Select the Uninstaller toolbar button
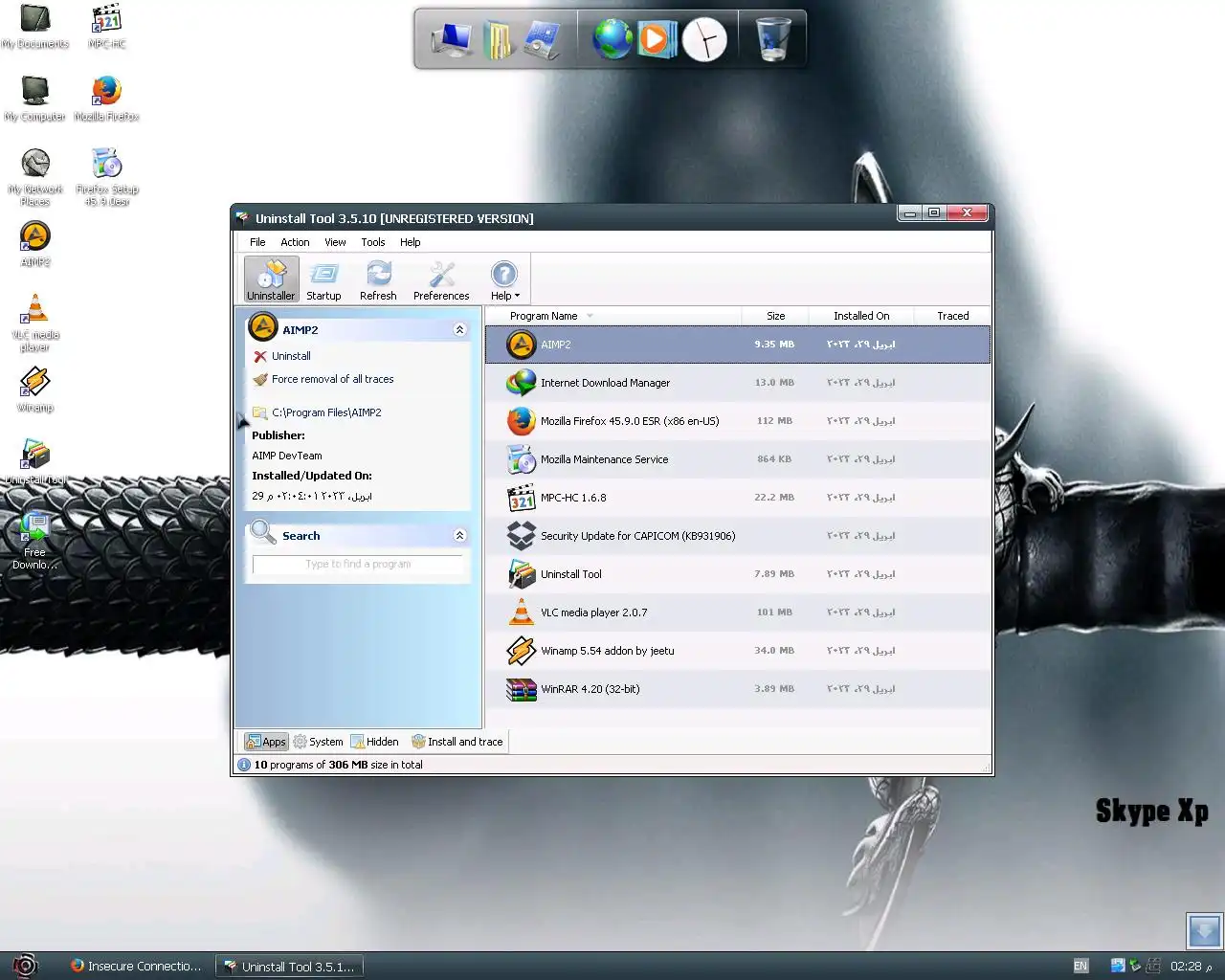The height and width of the screenshot is (980, 1225). point(271,279)
